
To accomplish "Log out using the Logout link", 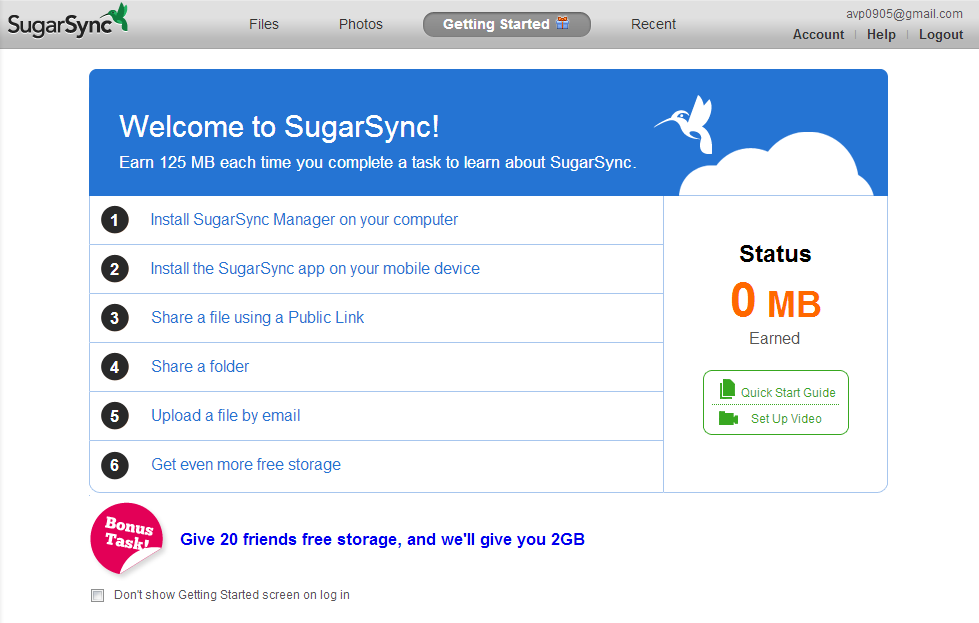I will click(941, 35).
